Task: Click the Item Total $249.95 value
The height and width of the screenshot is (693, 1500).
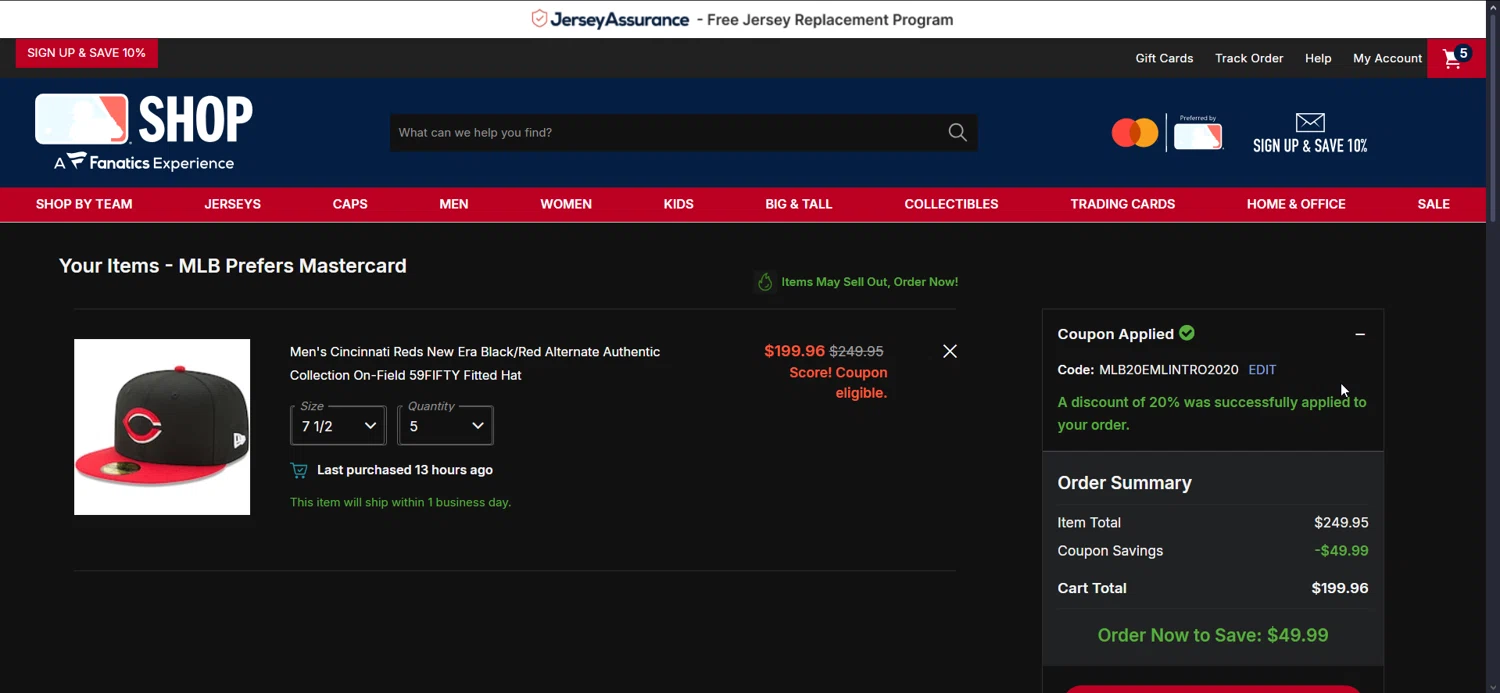Action: point(1341,523)
